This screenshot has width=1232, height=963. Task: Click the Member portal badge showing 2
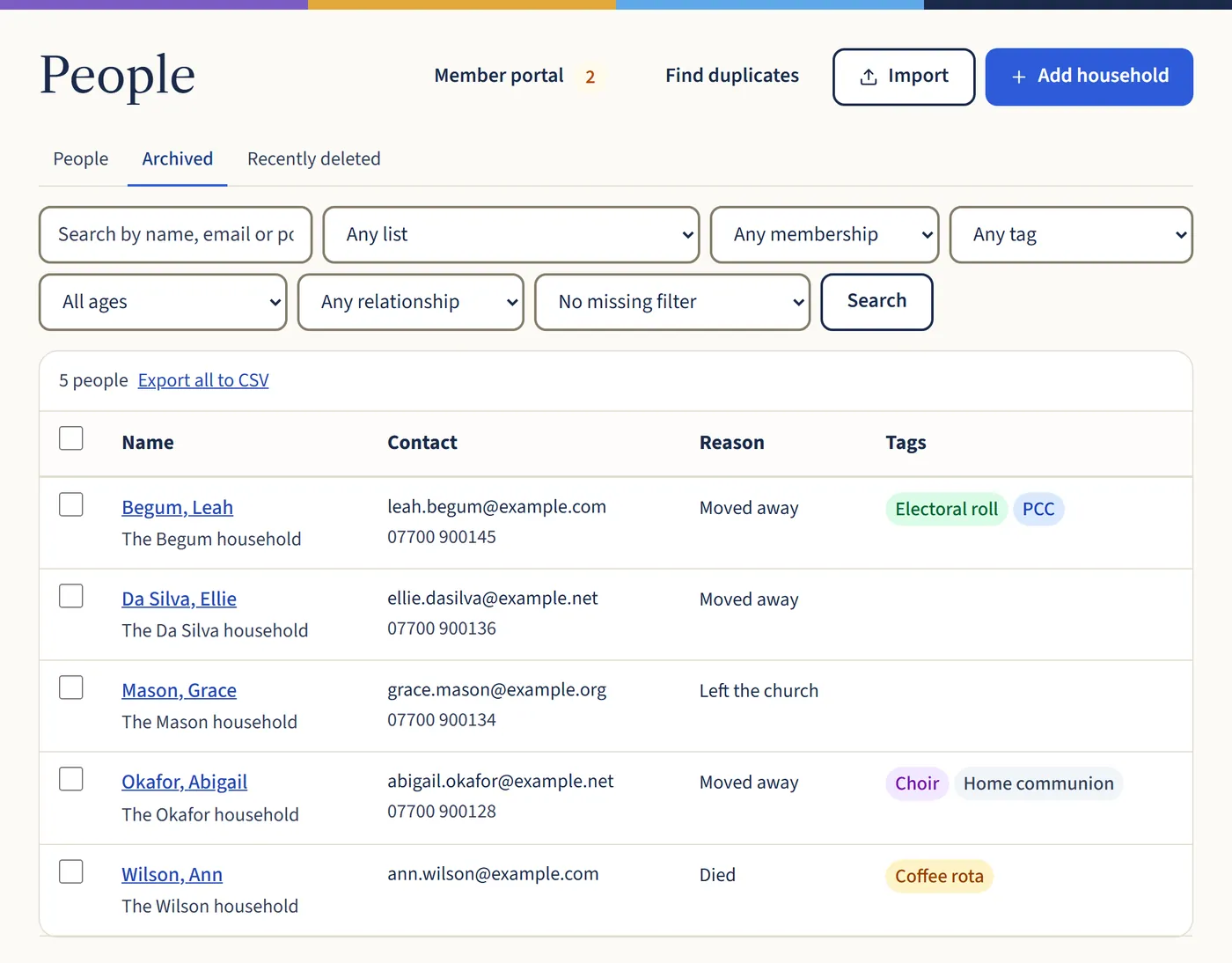click(x=590, y=77)
